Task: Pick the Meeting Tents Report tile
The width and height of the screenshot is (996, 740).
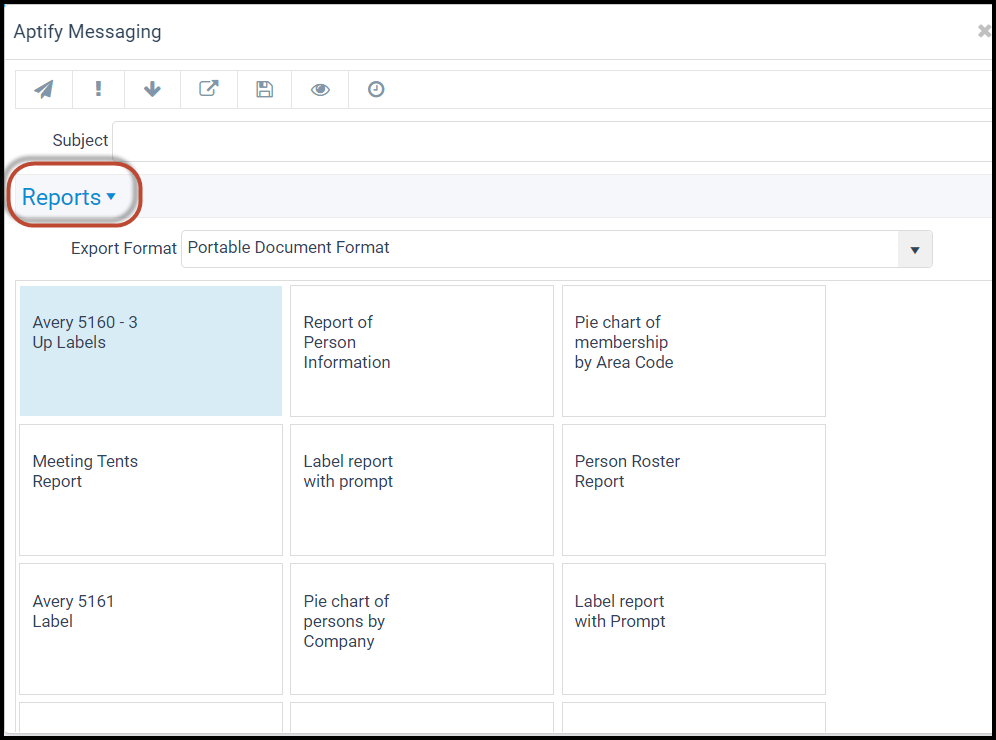Action: (151, 490)
